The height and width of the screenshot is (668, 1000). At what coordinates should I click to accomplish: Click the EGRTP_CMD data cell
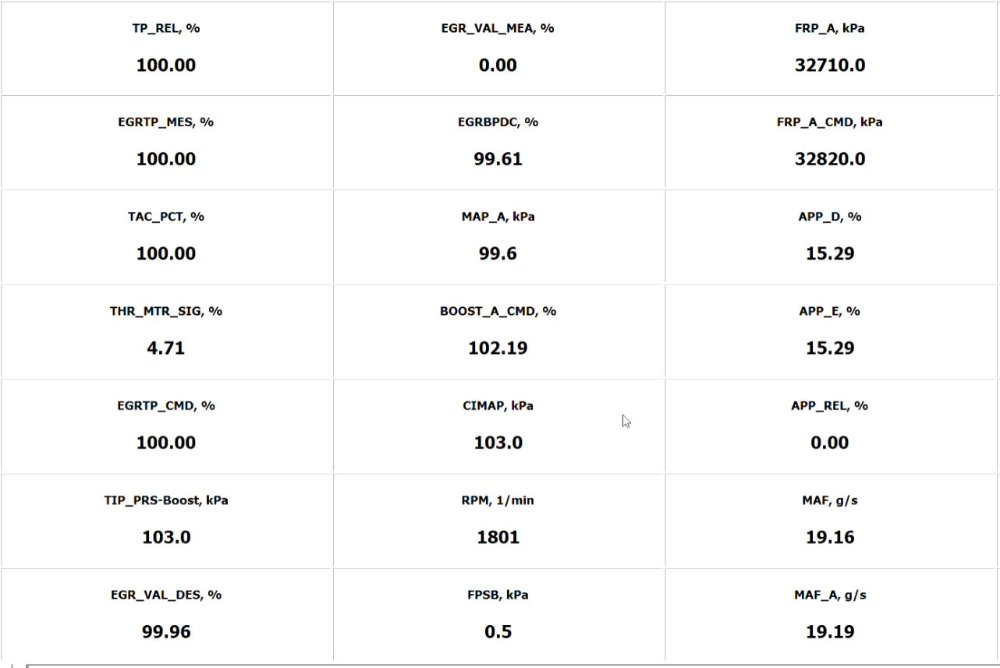point(166,425)
